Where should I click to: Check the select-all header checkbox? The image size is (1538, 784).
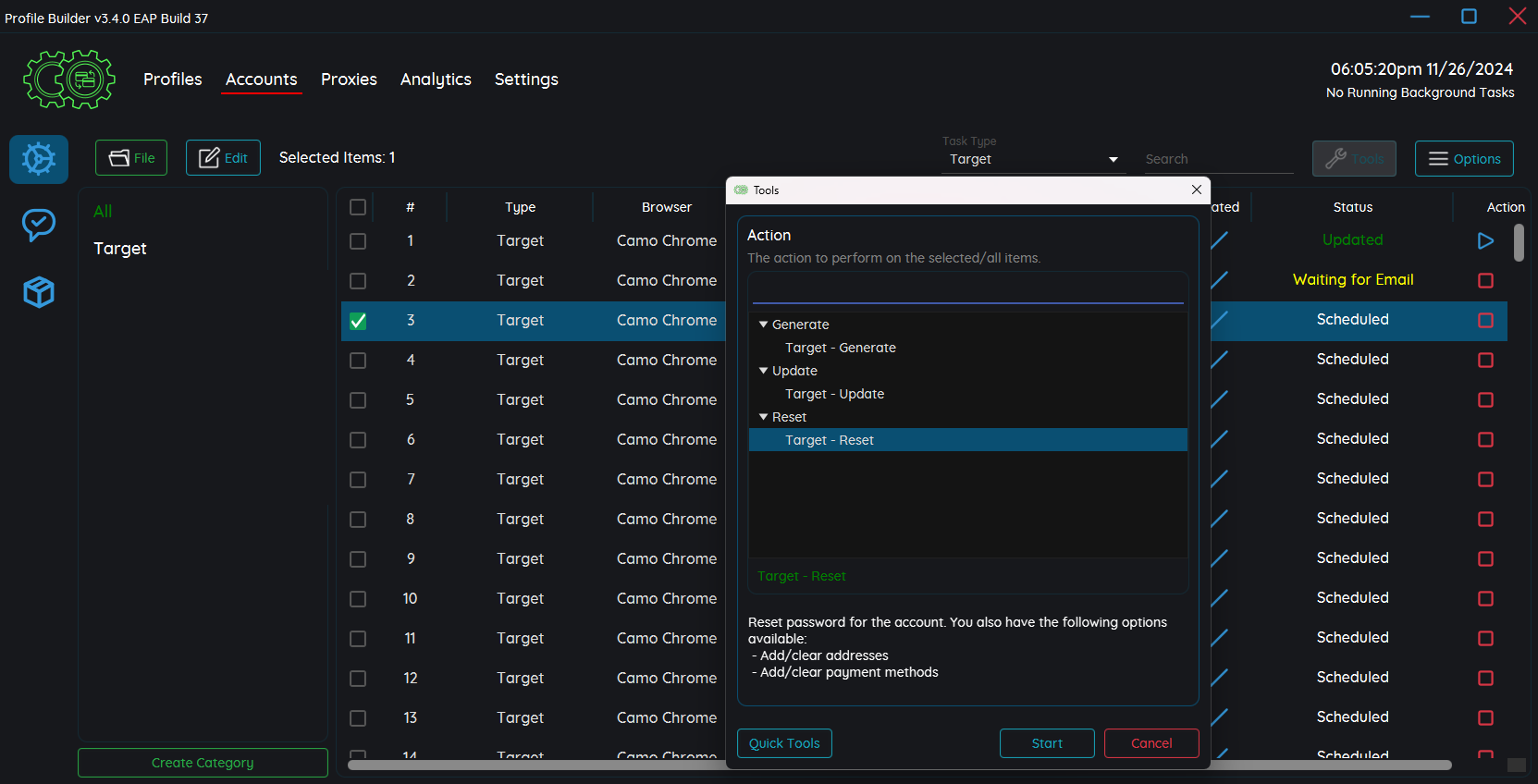tap(358, 207)
